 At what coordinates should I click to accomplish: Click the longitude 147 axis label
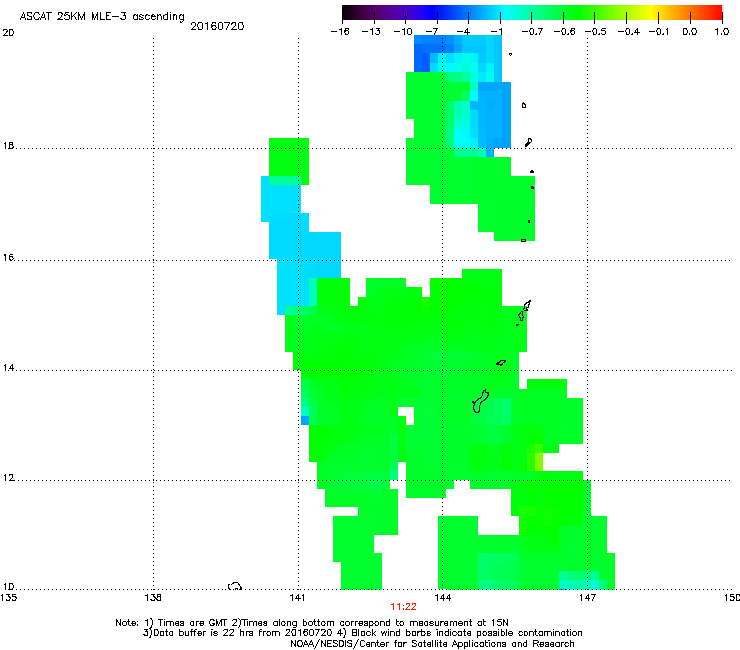[587, 598]
